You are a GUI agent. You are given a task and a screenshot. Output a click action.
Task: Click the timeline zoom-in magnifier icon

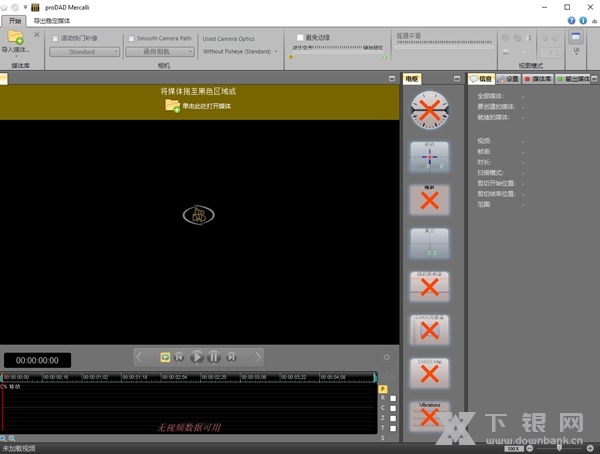pos(4,439)
